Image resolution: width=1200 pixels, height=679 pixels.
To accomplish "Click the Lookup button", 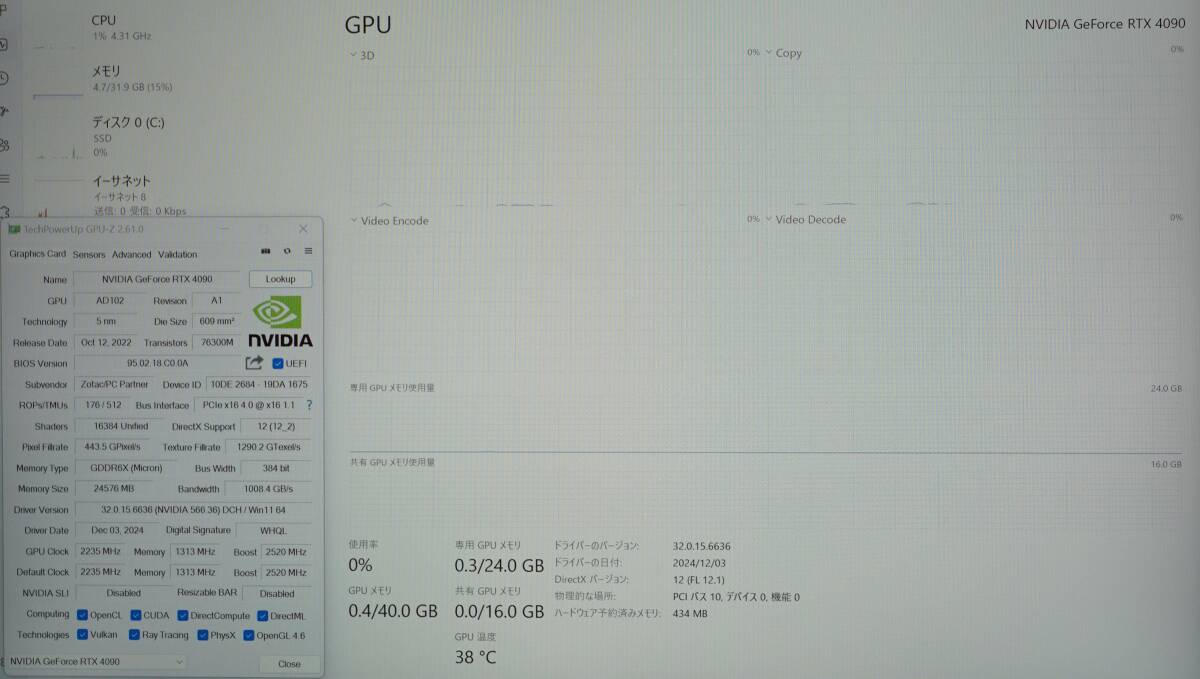I will (280, 279).
